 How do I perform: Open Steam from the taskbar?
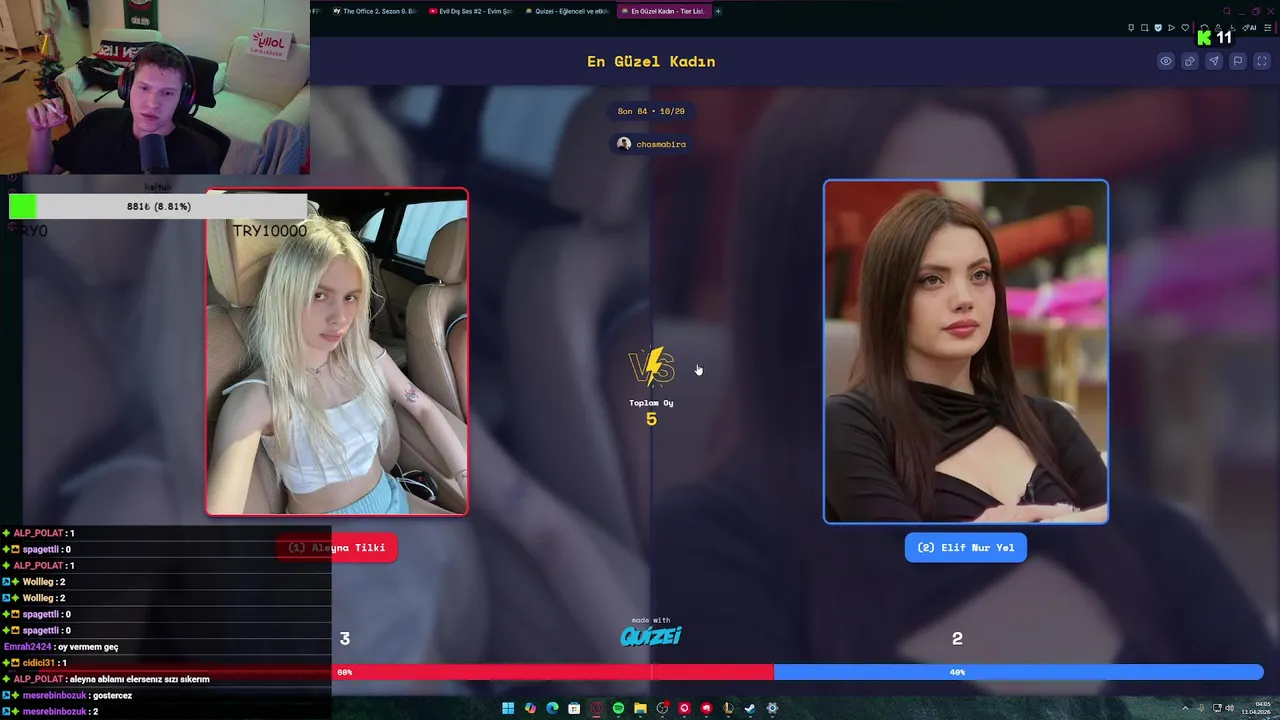pos(750,708)
